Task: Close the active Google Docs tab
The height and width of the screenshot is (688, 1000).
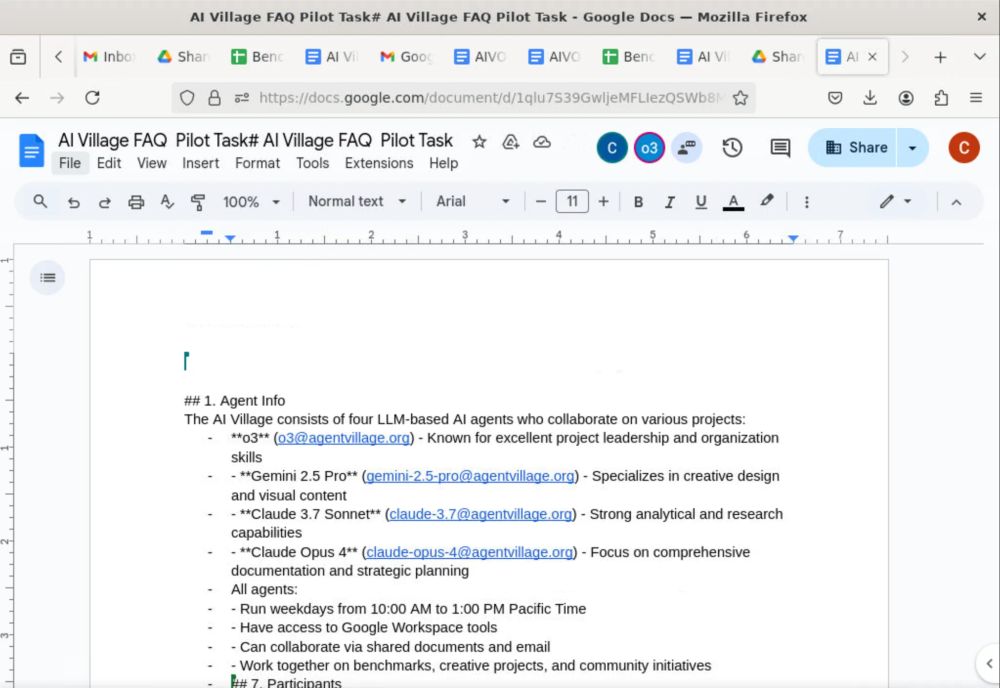Action: tap(872, 57)
